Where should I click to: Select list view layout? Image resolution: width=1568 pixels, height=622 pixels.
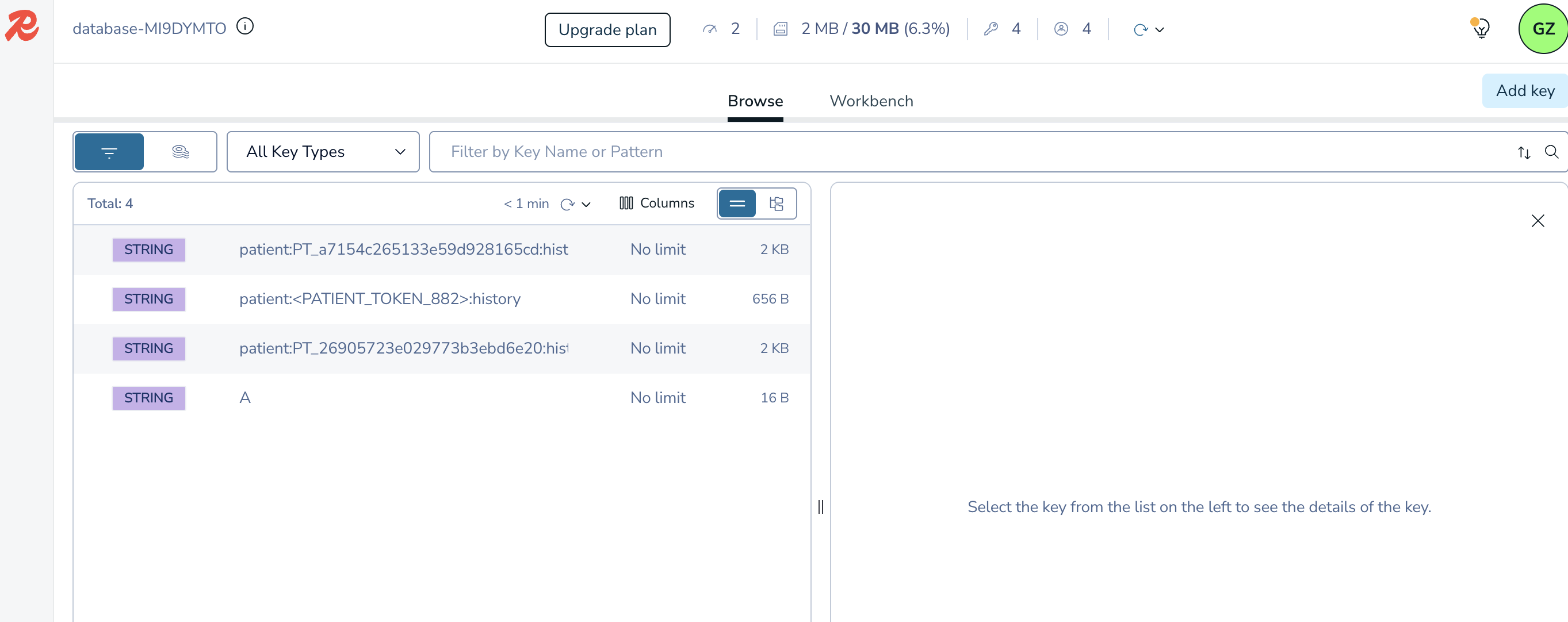click(737, 204)
